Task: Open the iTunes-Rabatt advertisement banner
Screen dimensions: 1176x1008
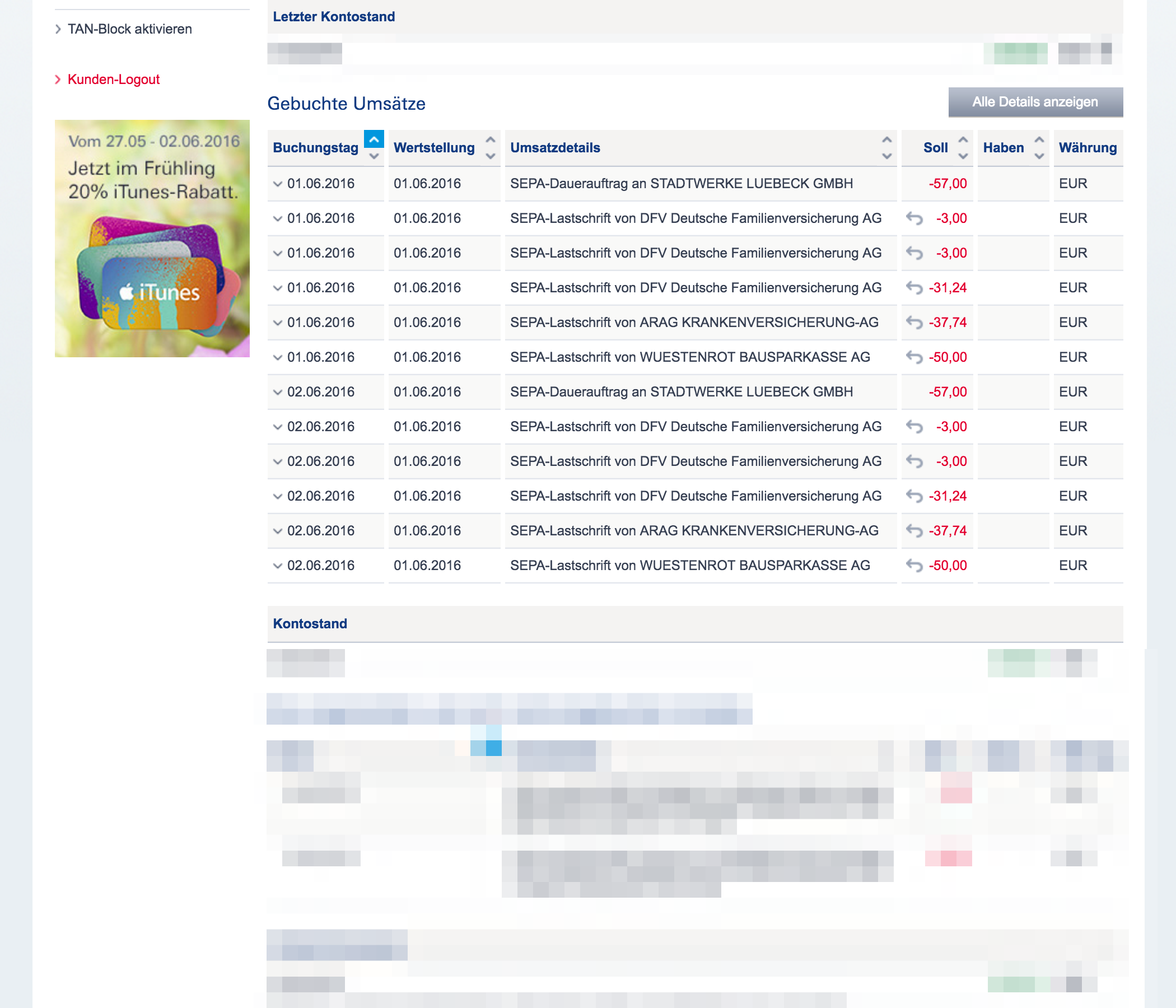Action: pyautogui.click(x=152, y=239)
